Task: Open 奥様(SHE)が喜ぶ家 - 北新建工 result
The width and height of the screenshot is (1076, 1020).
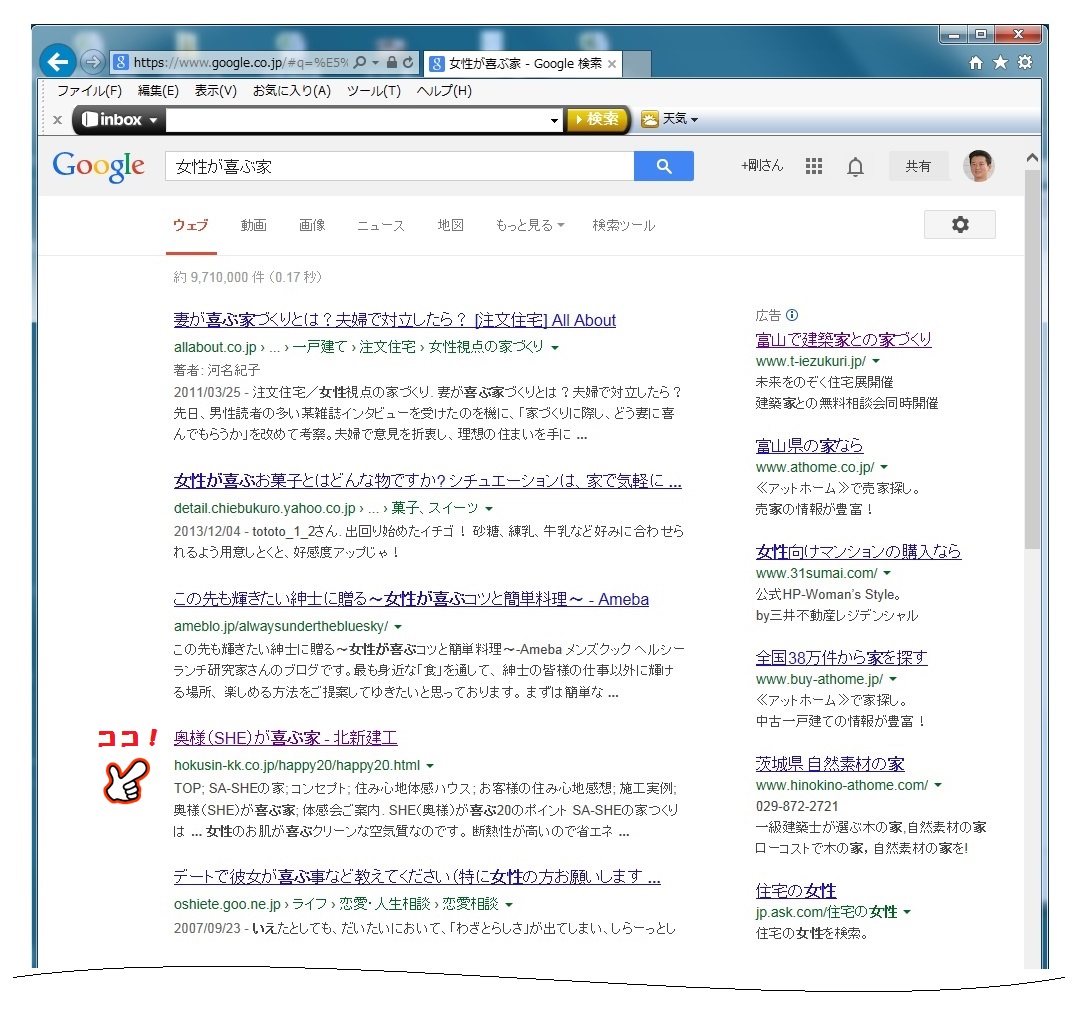Action: 285,737
